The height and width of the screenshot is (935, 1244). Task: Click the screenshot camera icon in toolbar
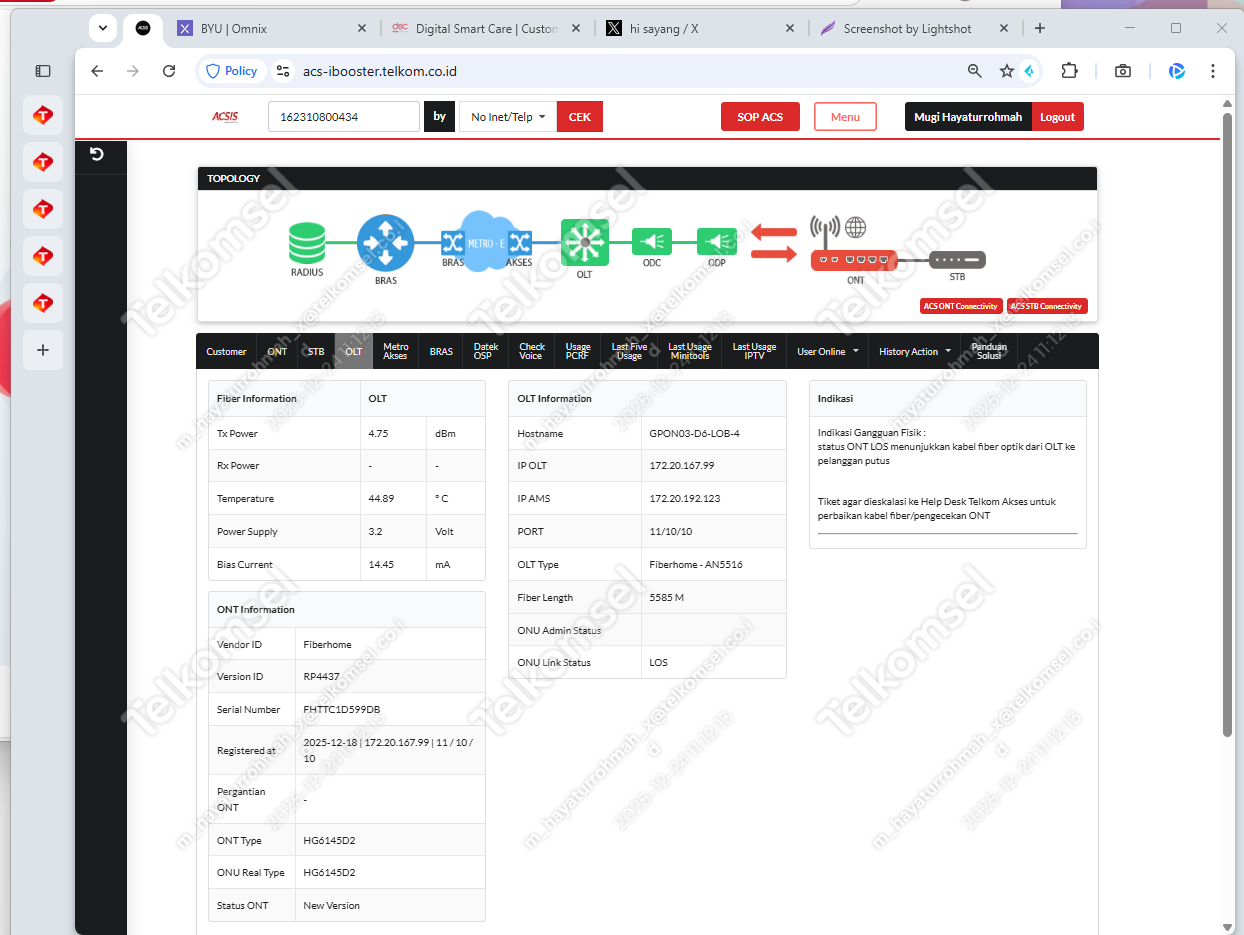click(x=1123, y=71)
